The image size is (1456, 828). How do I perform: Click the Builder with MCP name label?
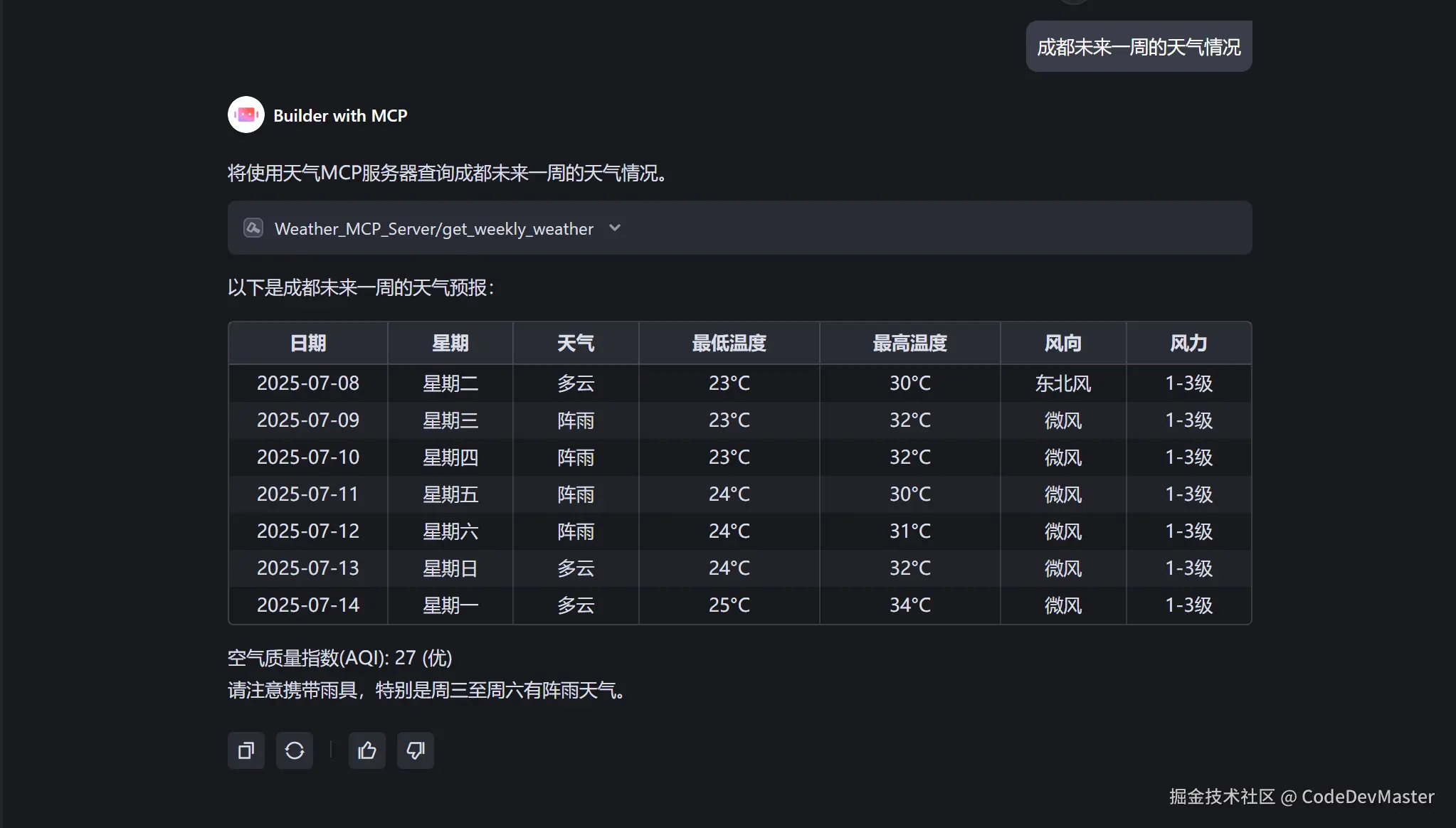tap(340, 115)
